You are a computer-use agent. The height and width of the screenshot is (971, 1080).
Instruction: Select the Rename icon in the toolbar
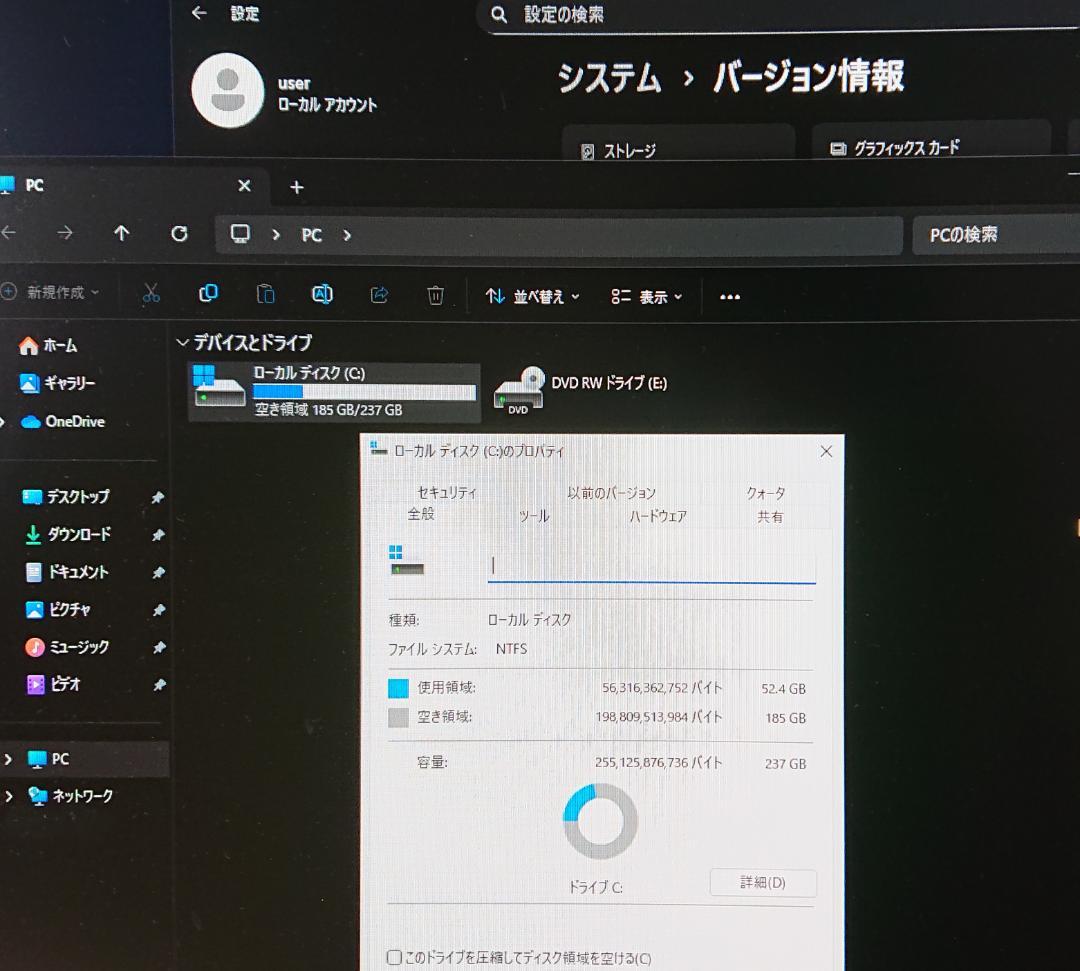322,294
